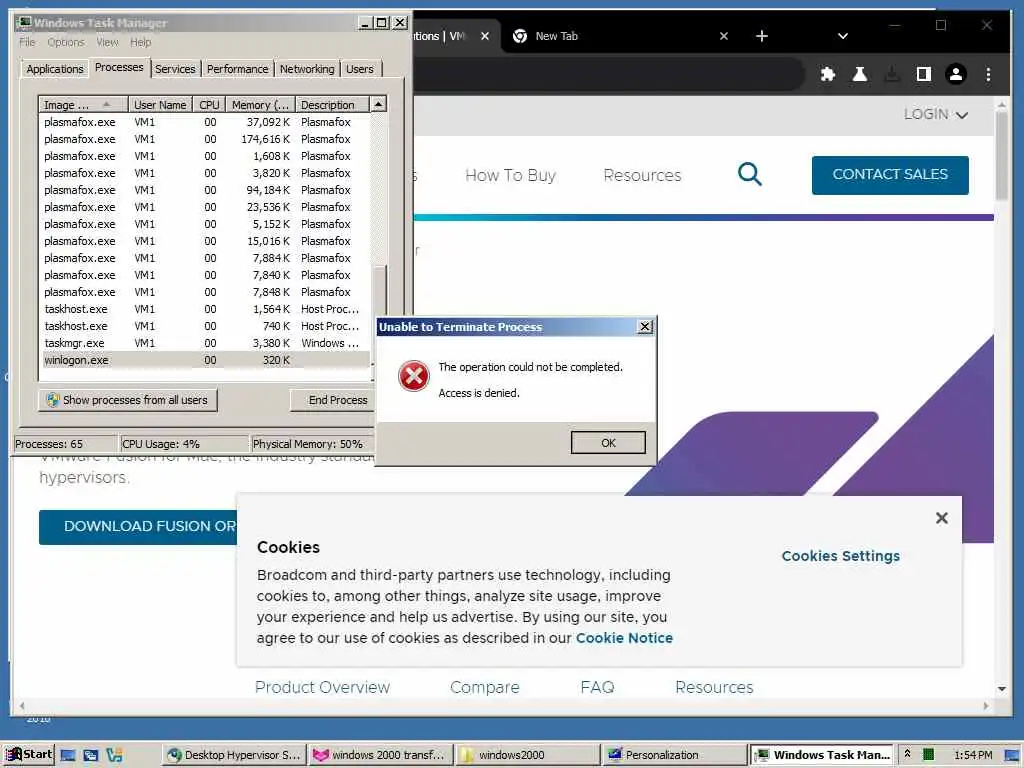
Task: Expand the LOGIN dropdown on the webpage
Action: (x=935, y=114)
